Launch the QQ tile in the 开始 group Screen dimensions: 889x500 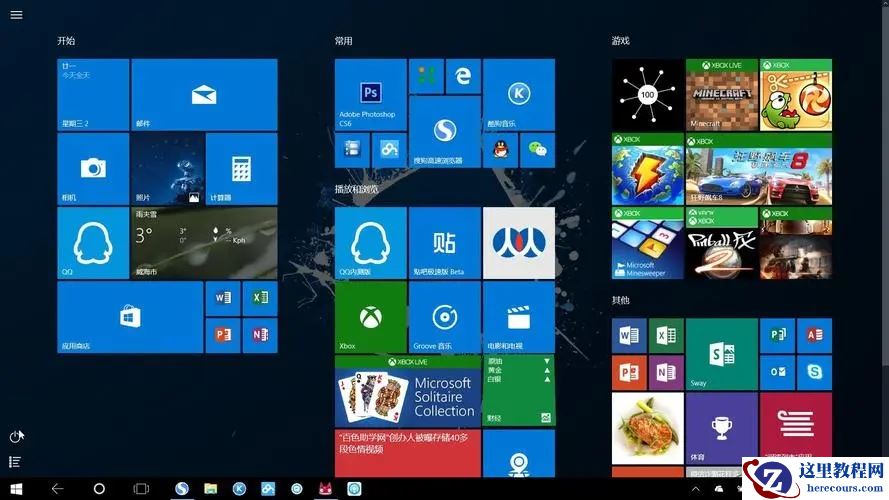click(93, 243)
